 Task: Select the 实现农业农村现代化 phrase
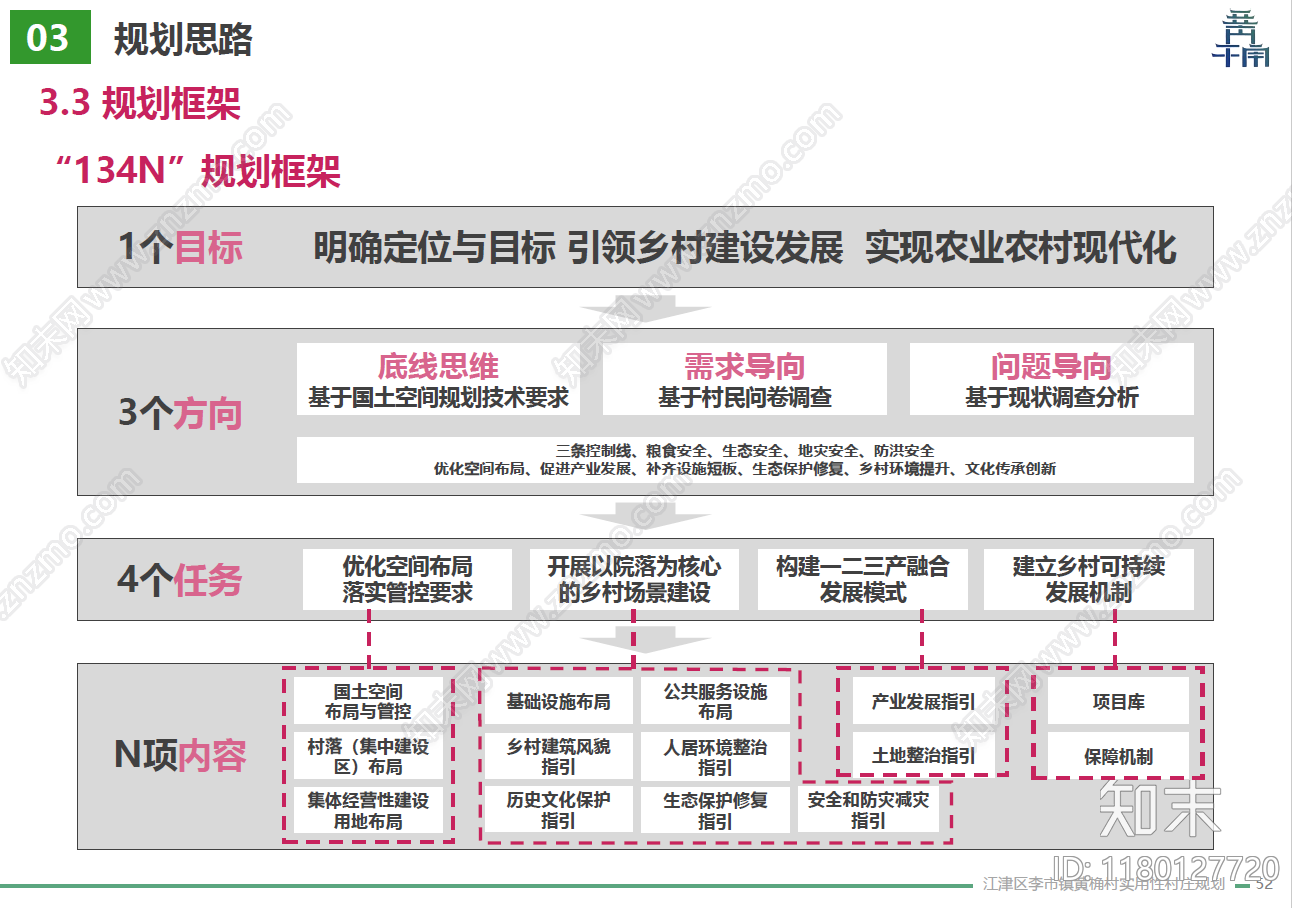point(1021,247)
